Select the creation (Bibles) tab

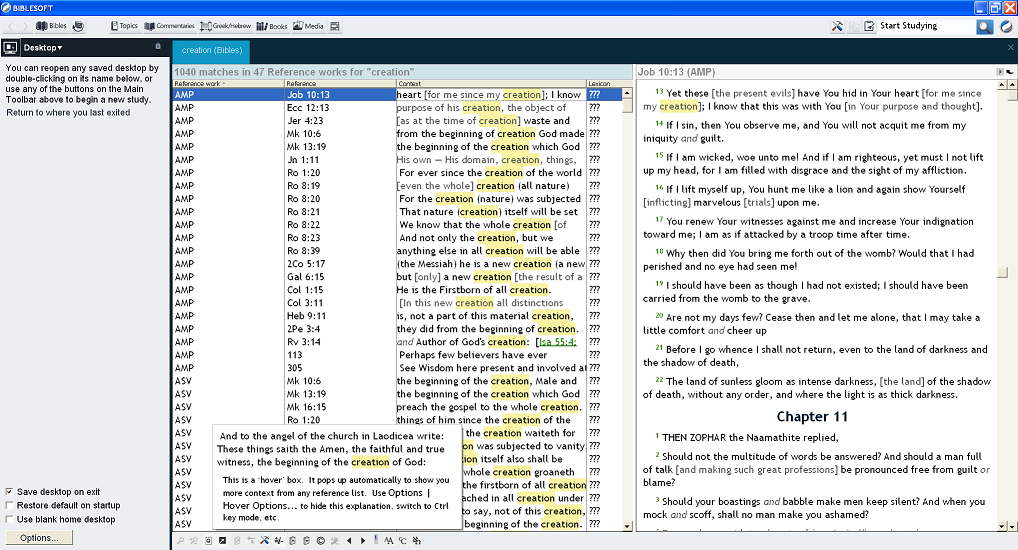tap(212, 50)
